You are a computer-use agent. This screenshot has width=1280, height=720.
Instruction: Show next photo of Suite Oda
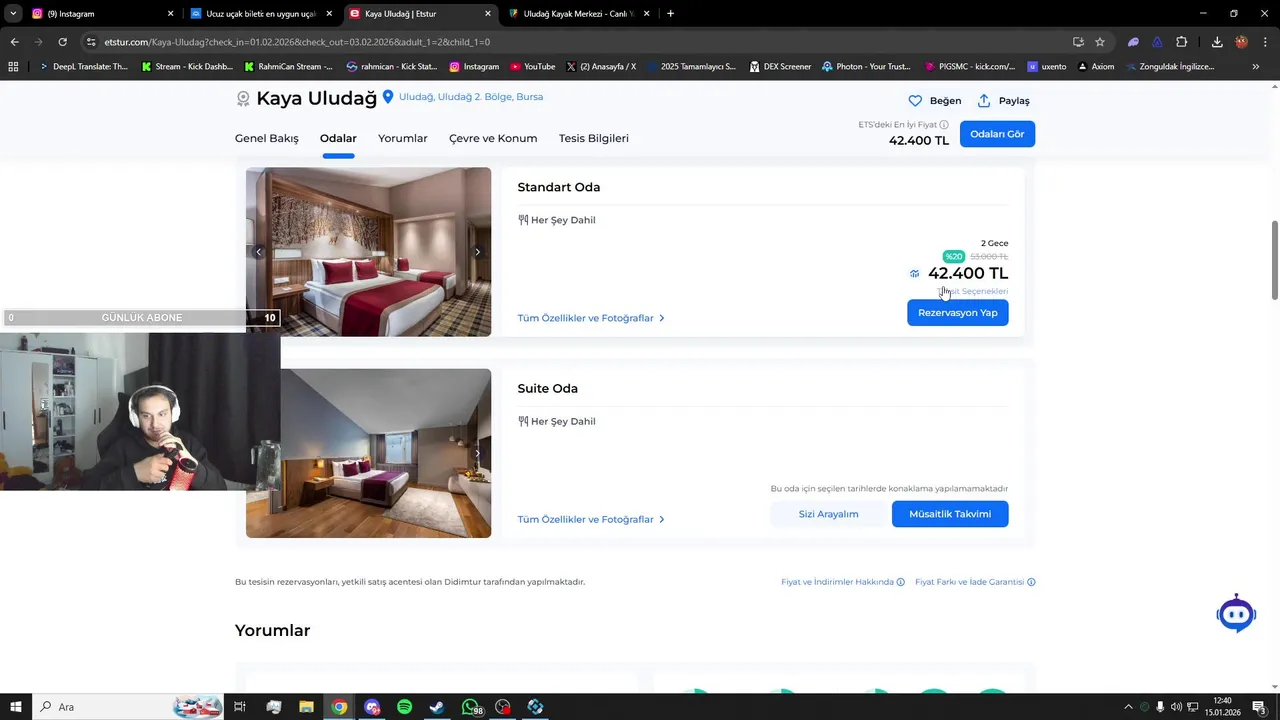pos(477,453)
